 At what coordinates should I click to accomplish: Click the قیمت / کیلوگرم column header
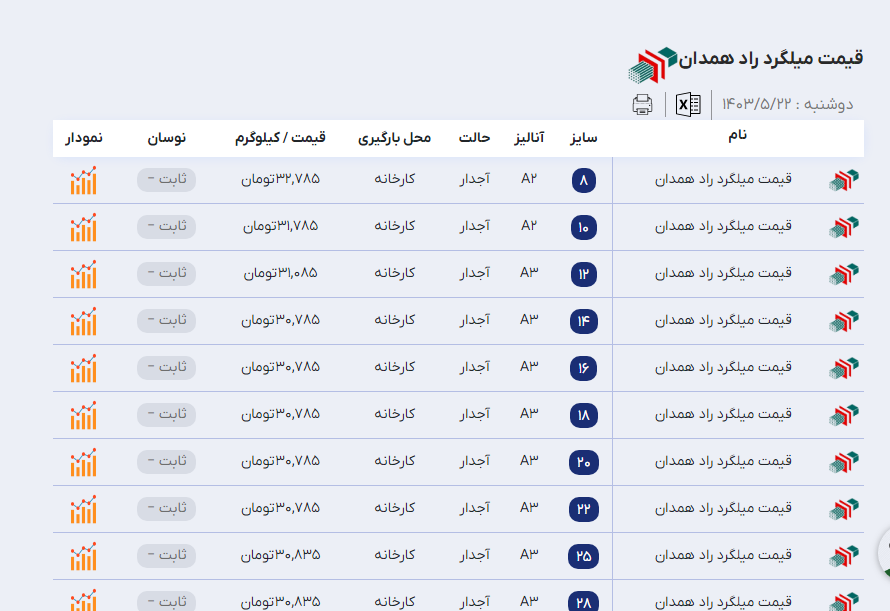(278, 138)
